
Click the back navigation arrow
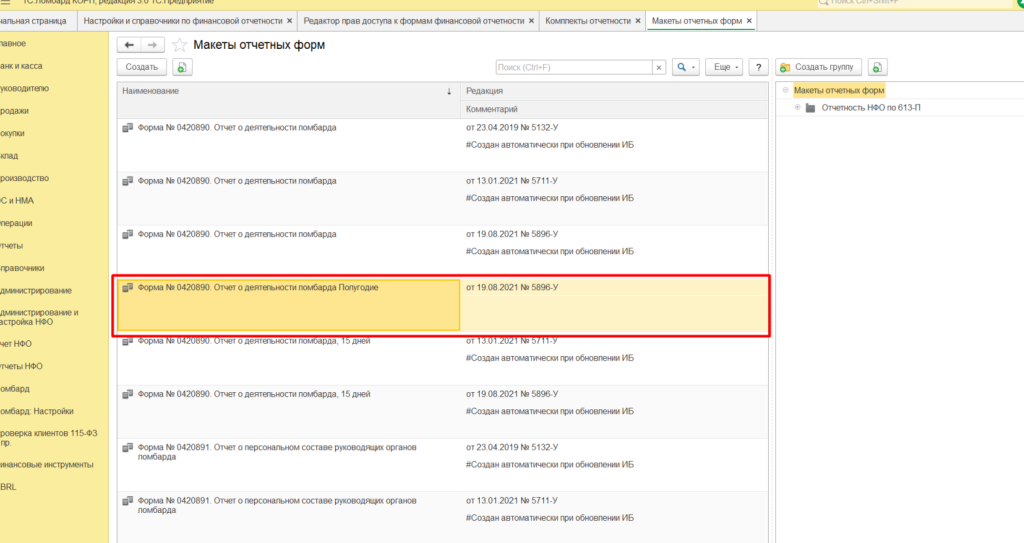click(129, 45)
